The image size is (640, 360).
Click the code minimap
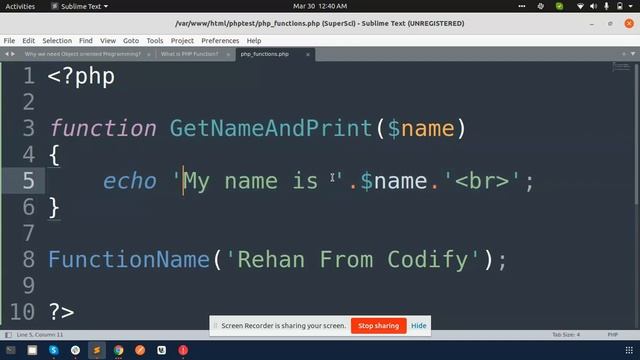(621, 67)
